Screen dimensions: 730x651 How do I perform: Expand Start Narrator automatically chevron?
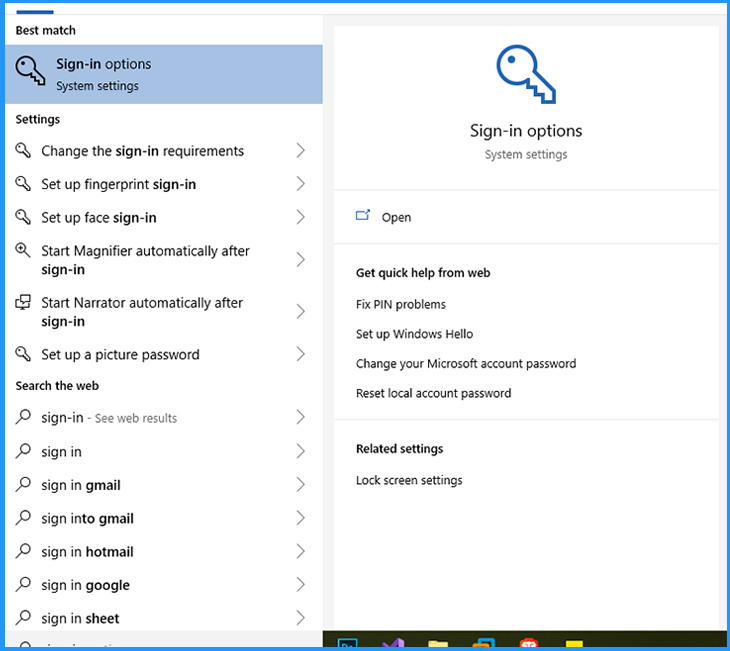(x=301, y=312)
